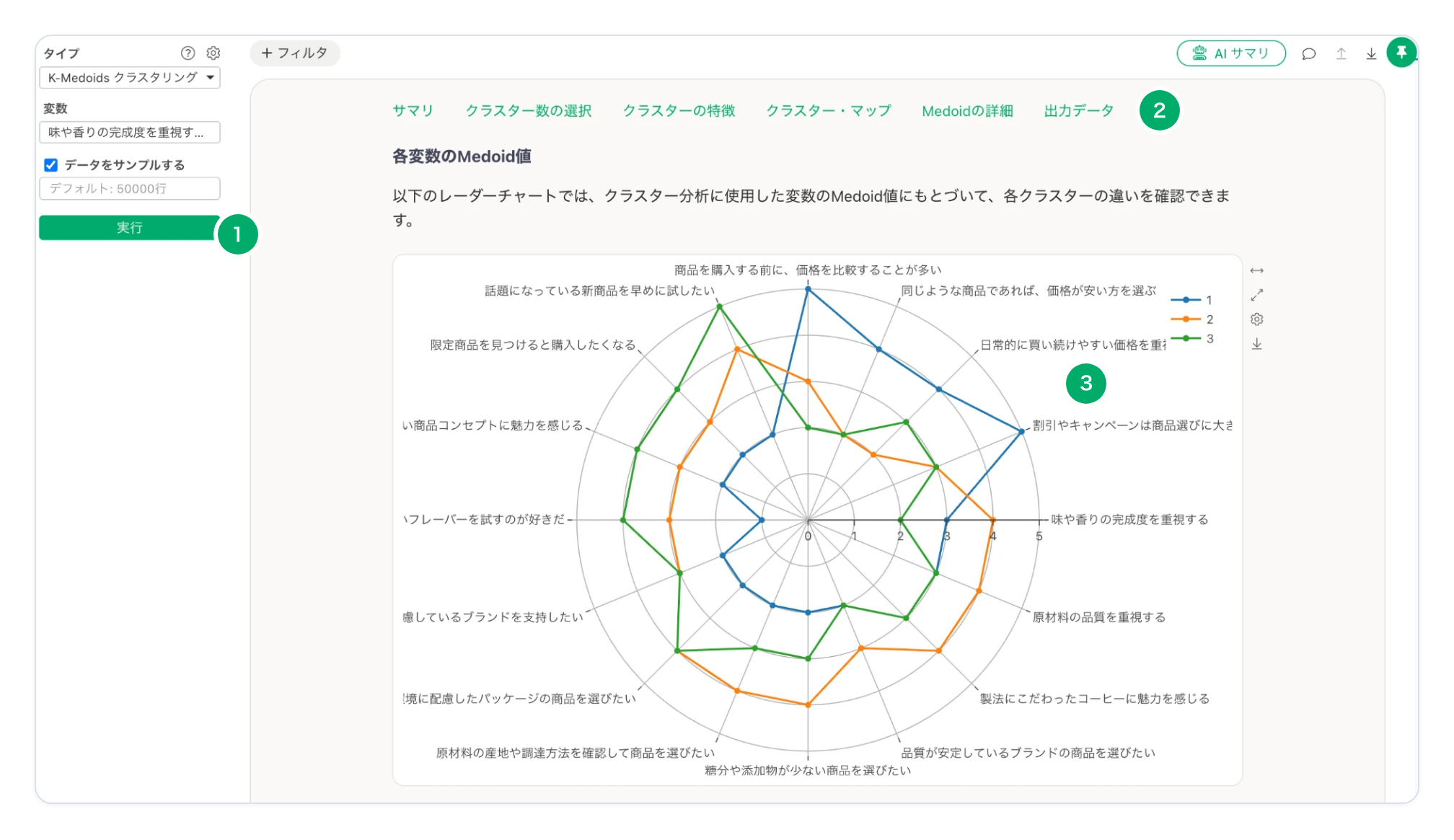Click the download arrow icon in header

point(1371,53)
